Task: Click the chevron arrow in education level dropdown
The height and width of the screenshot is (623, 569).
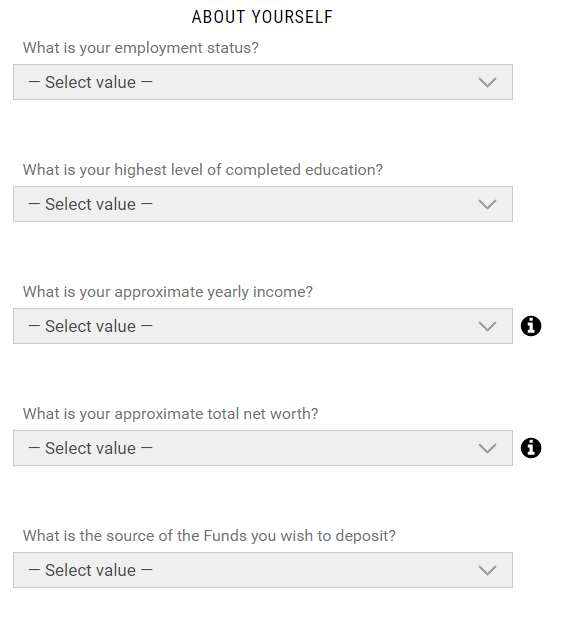Action: coord(487,205)
